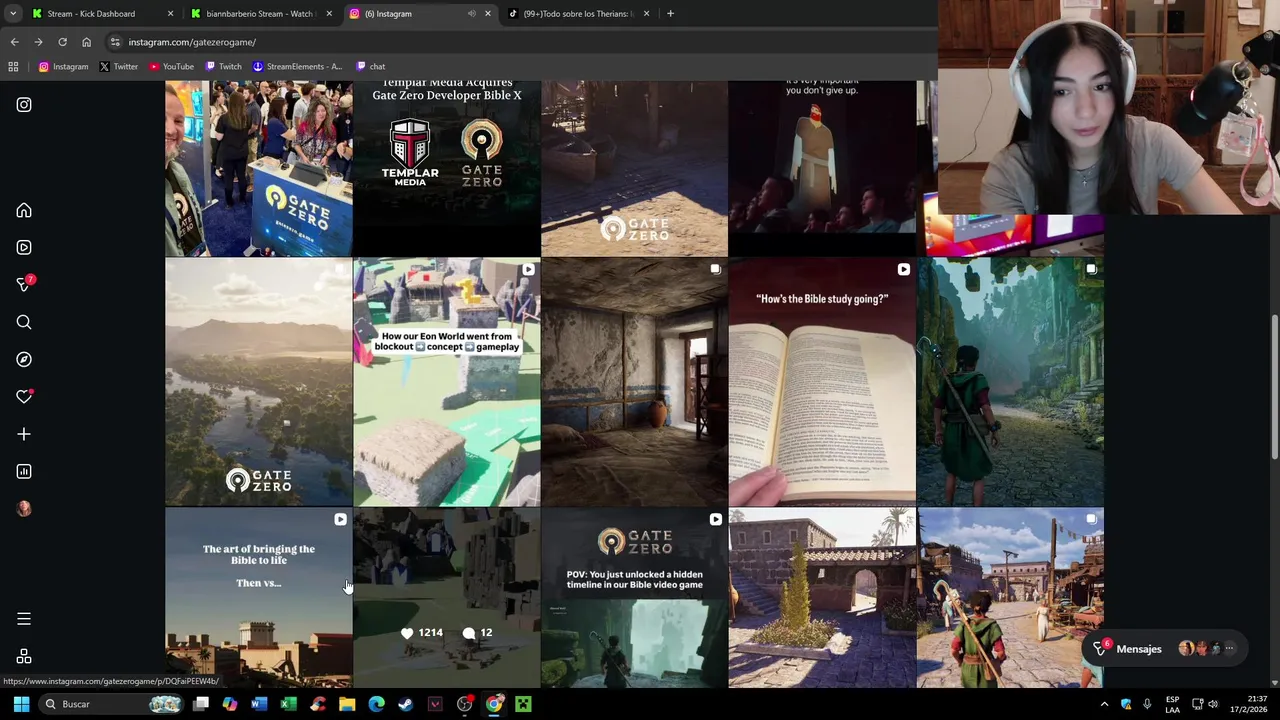Viewport: 1280px width, 720px height.
Task: Open Excel from the taskbar
Action: click(x=288, y=704)
